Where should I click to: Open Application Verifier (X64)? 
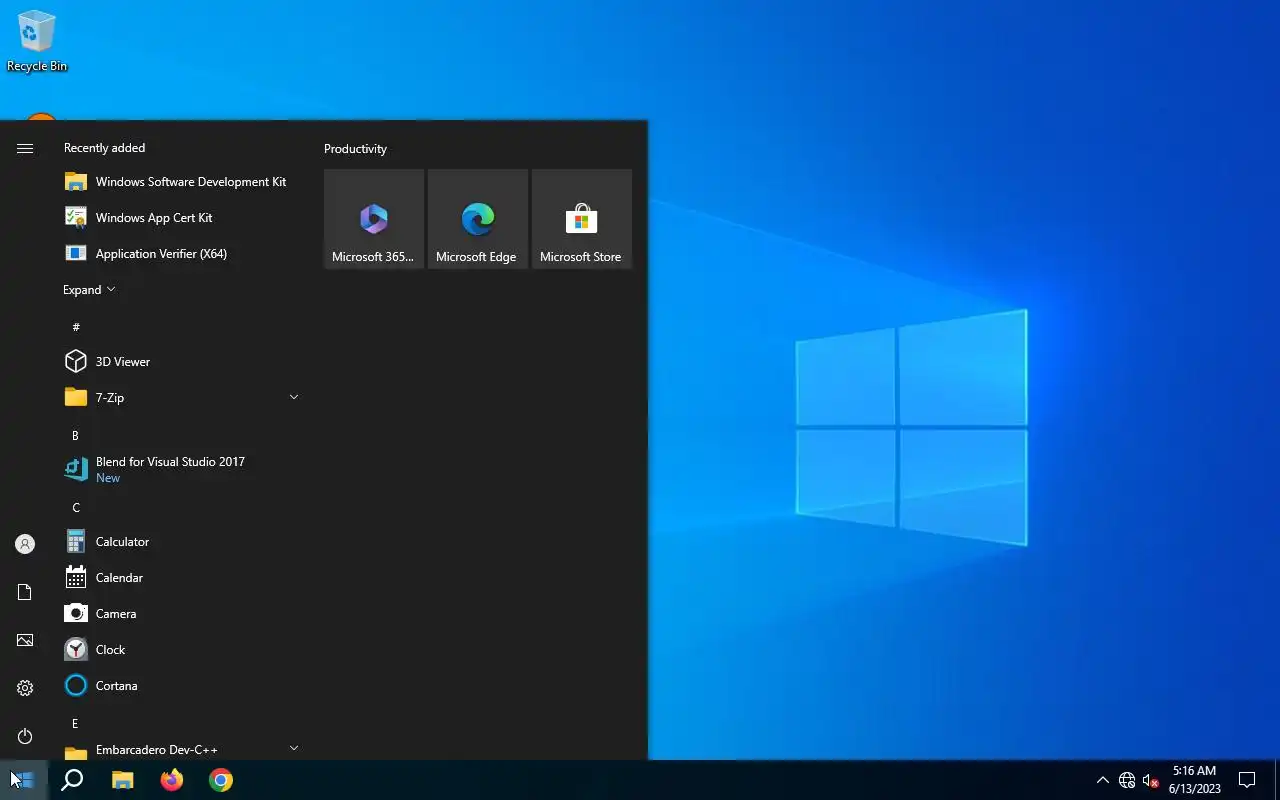click(182, 254)
